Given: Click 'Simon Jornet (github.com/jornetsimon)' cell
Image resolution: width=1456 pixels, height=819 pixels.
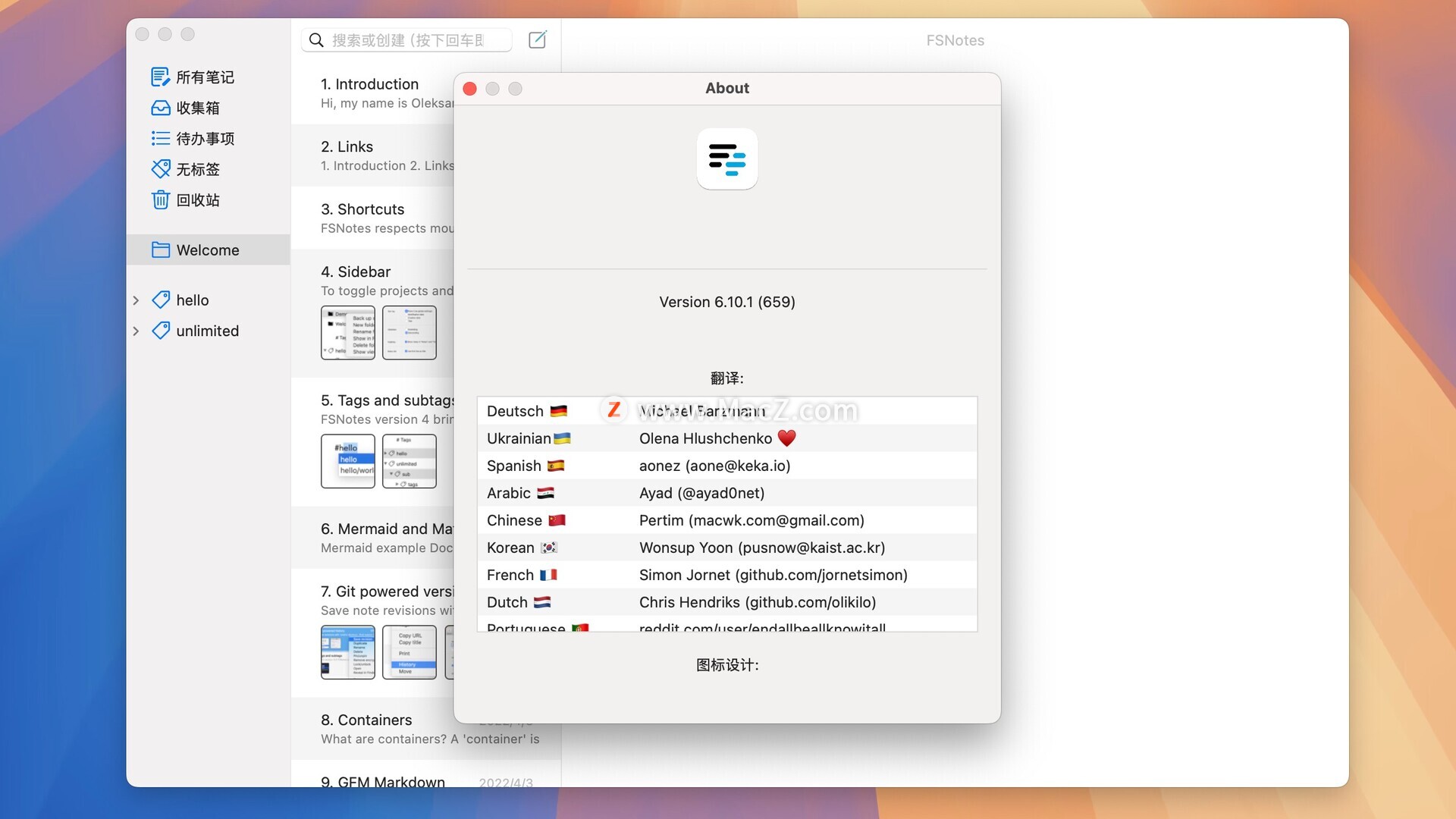Looking at the screenshot, I should point(773,575).
